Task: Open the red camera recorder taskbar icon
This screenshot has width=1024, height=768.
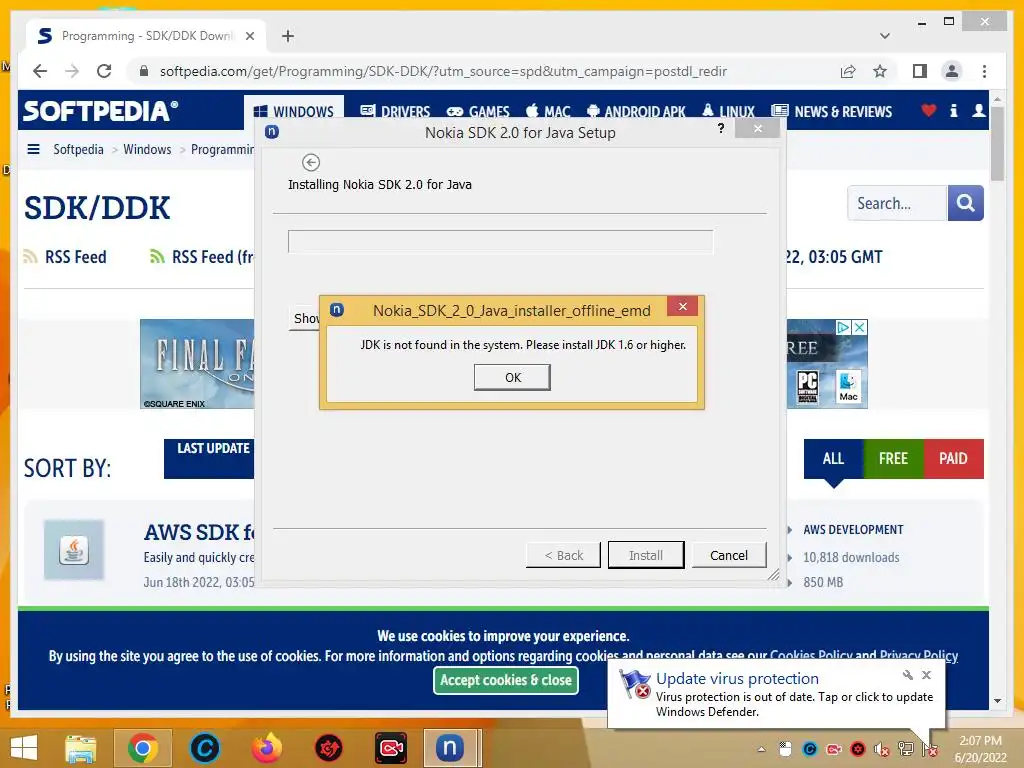Action: 391,748
